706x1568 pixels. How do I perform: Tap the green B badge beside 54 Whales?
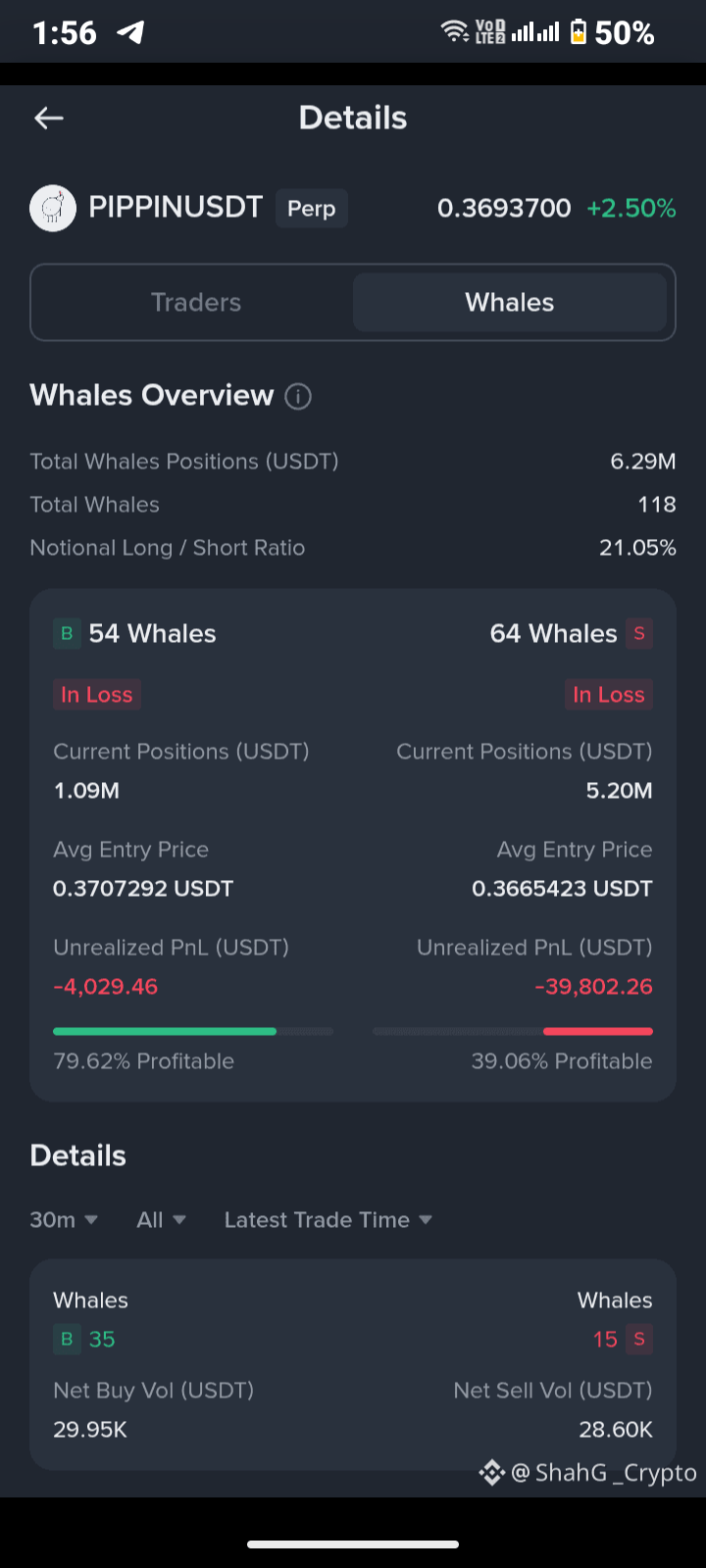pos(67,633)
